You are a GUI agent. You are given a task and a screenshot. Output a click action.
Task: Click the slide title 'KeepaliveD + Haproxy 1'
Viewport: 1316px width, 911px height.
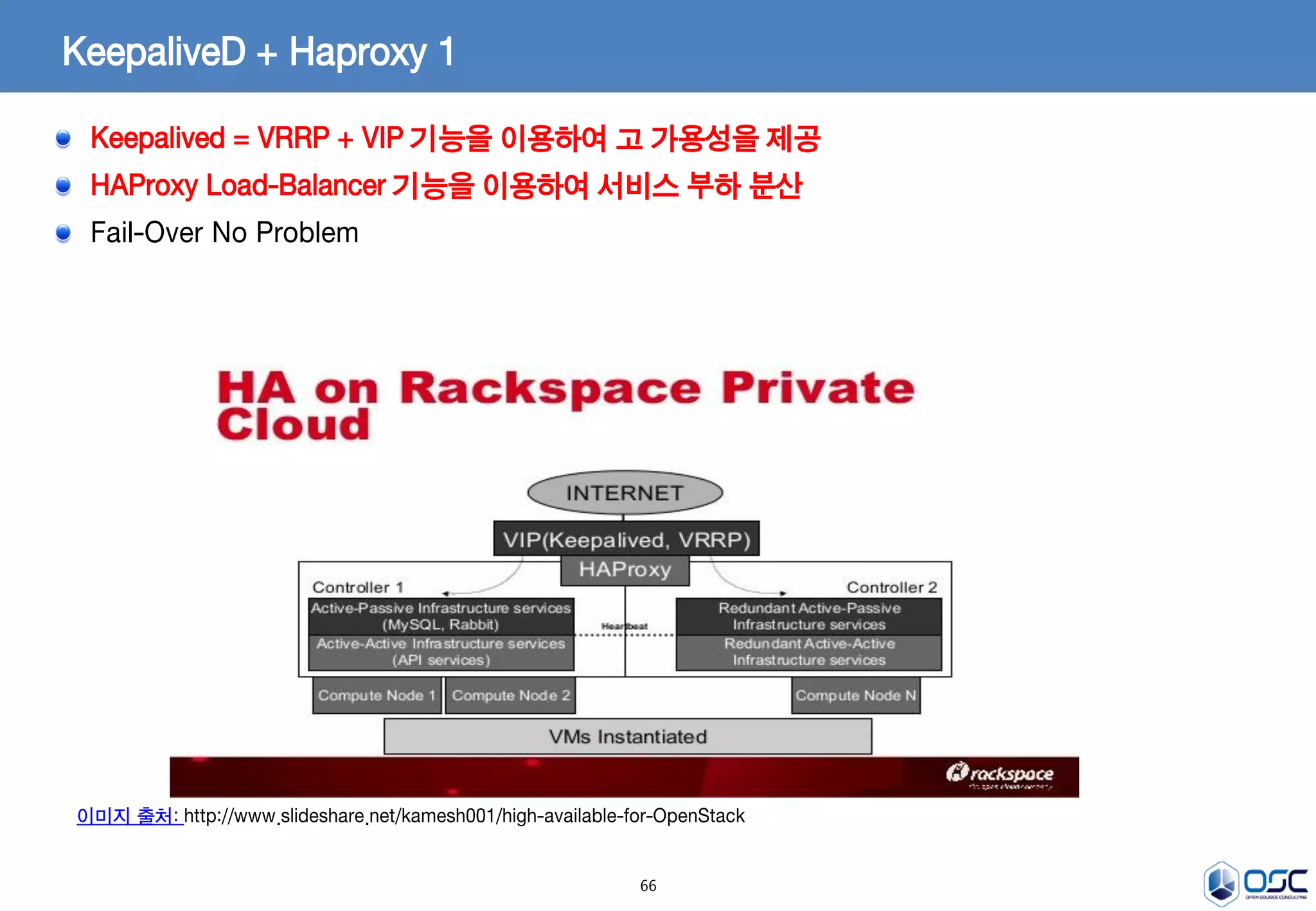coord(258,51)
